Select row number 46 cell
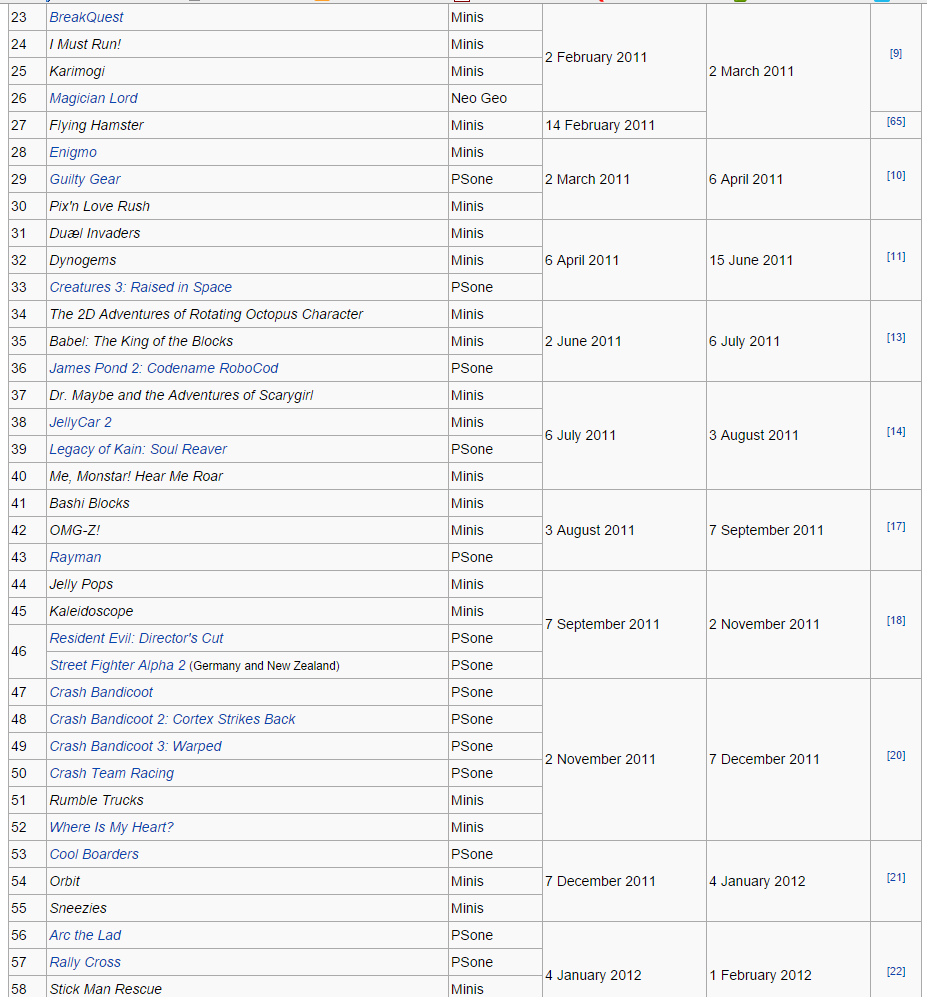The image size is (927, 999). click(27, 652)
